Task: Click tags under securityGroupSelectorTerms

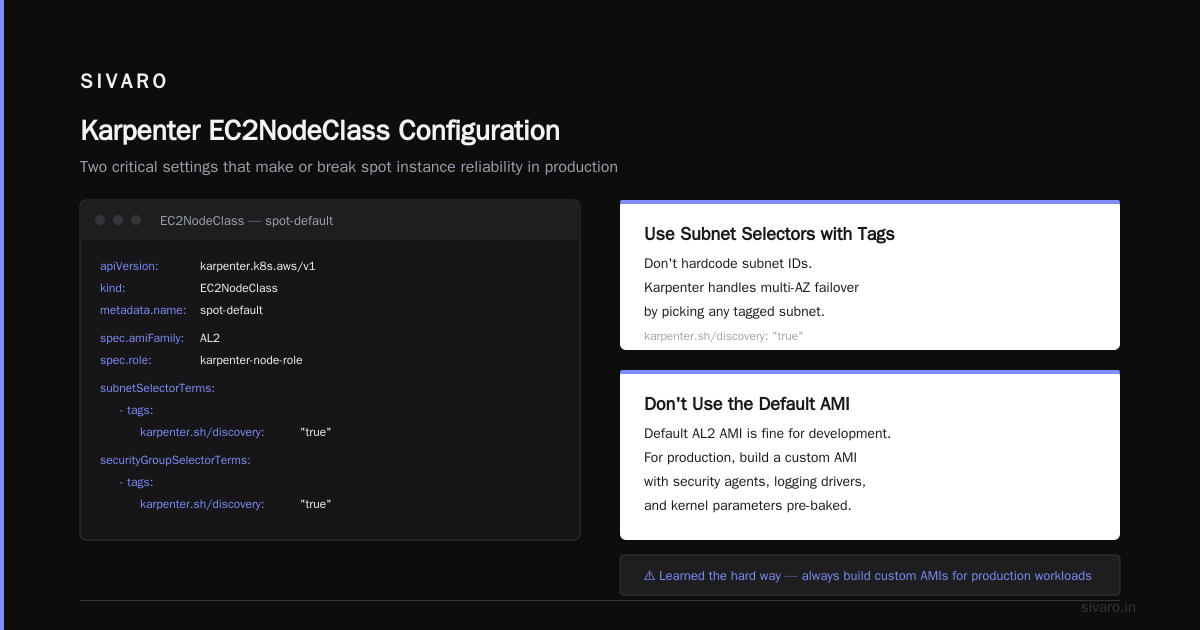Action: click(137, 482)
